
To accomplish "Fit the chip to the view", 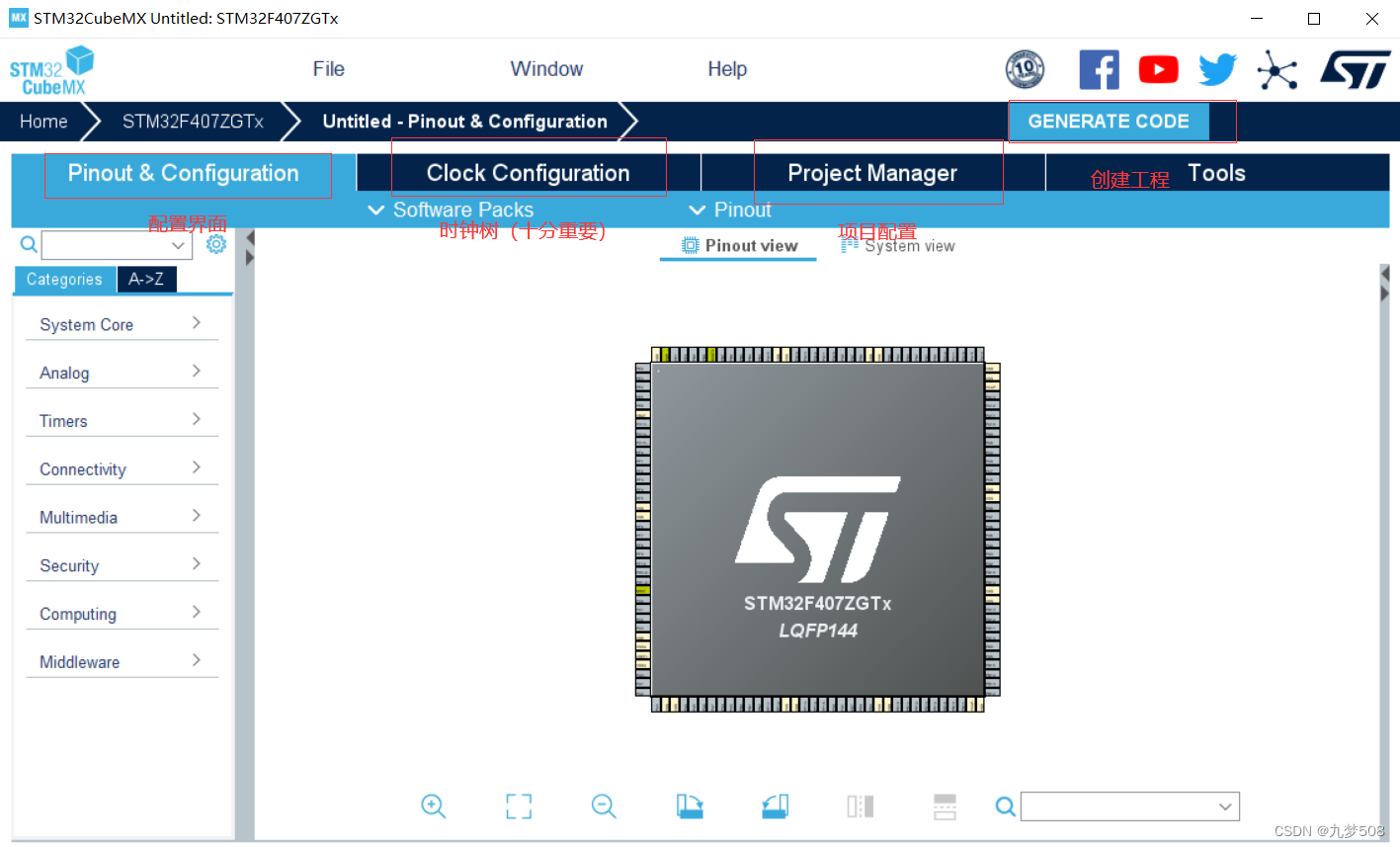I will (519, 806).
